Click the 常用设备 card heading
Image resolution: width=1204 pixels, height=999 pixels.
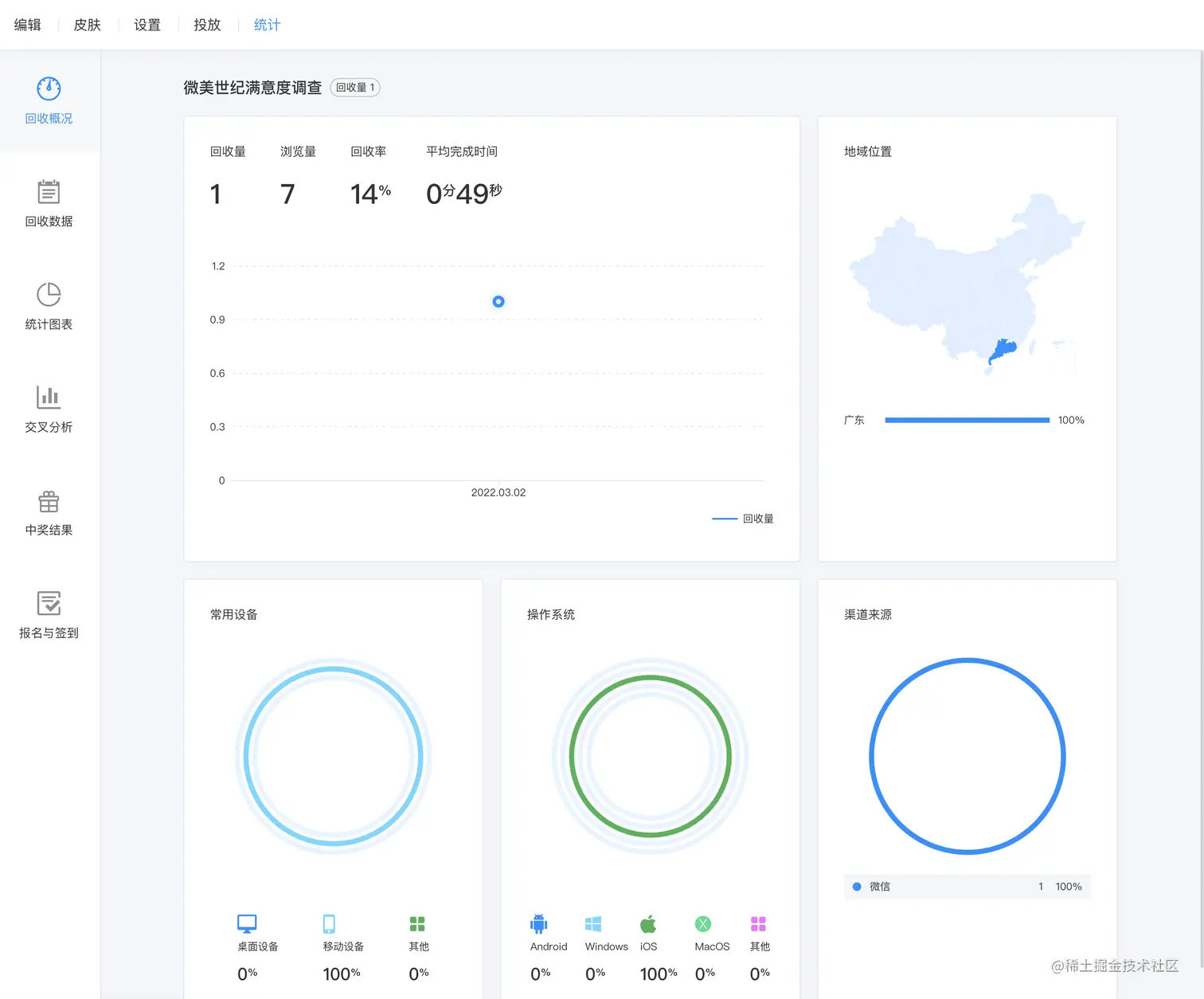pyautogui.click(x=234, y=614)
